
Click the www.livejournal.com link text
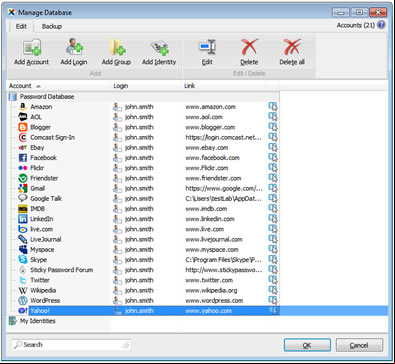[x=214, y=239]
